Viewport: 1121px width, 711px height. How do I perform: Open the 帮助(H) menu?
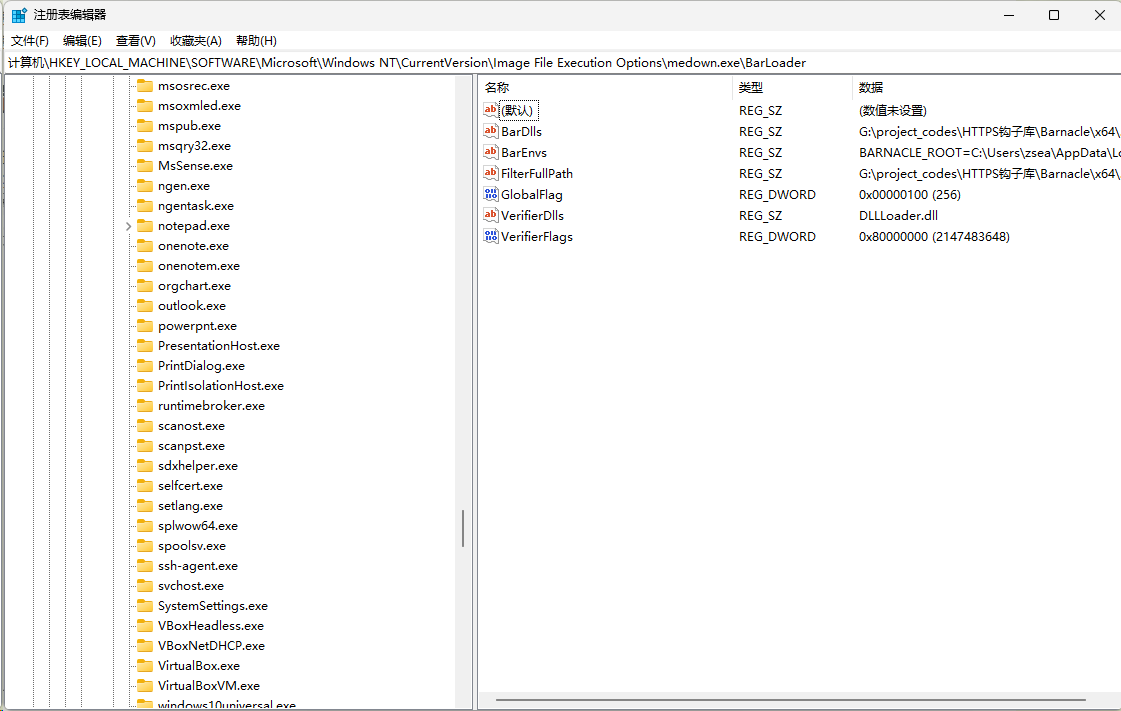click(x=256, y=41)
